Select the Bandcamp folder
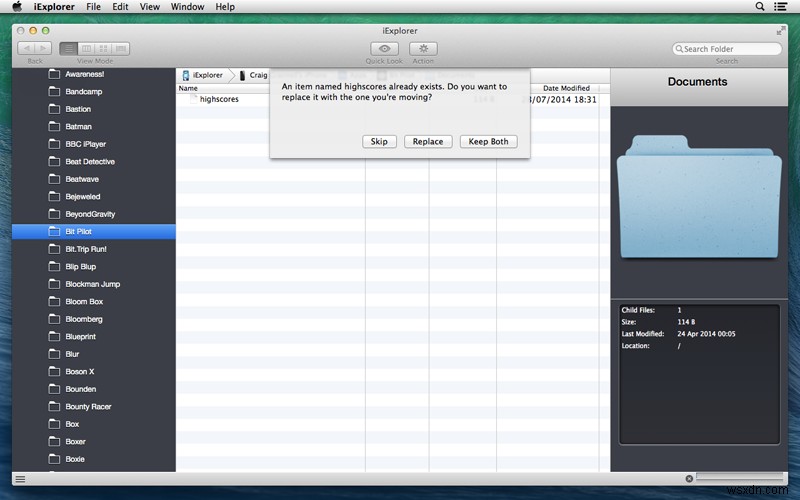 point(94,92)
